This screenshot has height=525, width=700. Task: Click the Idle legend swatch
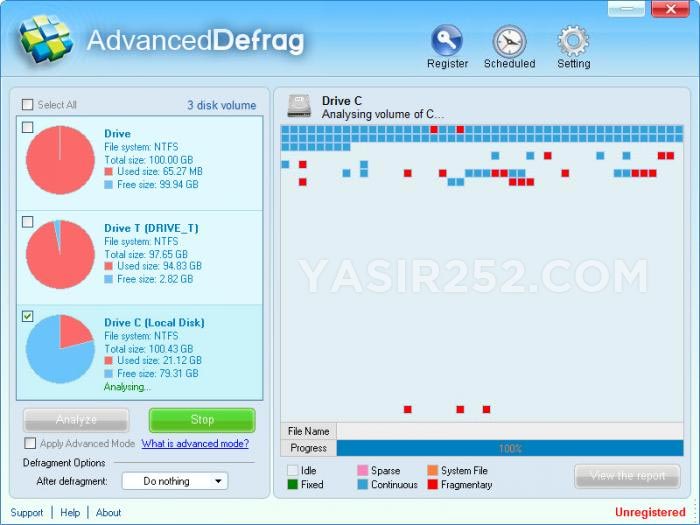click(292, 470)
